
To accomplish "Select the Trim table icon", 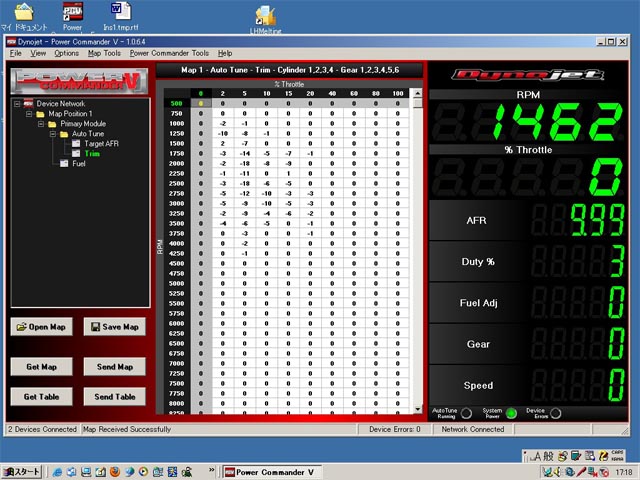I will click(x=76, y=153).
